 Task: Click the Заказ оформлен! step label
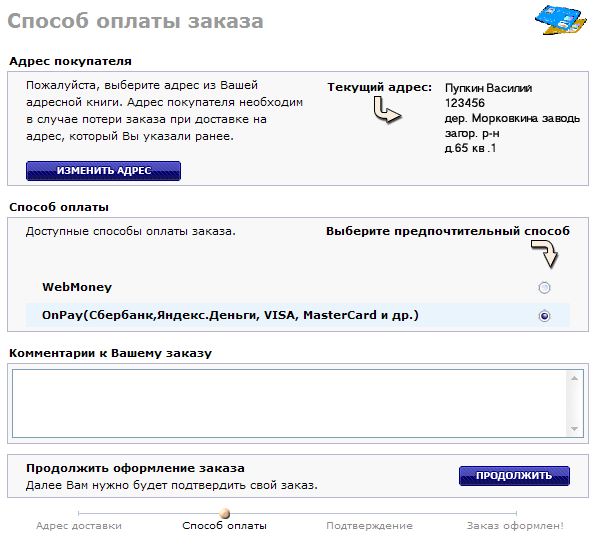click(x=515, y=526)
